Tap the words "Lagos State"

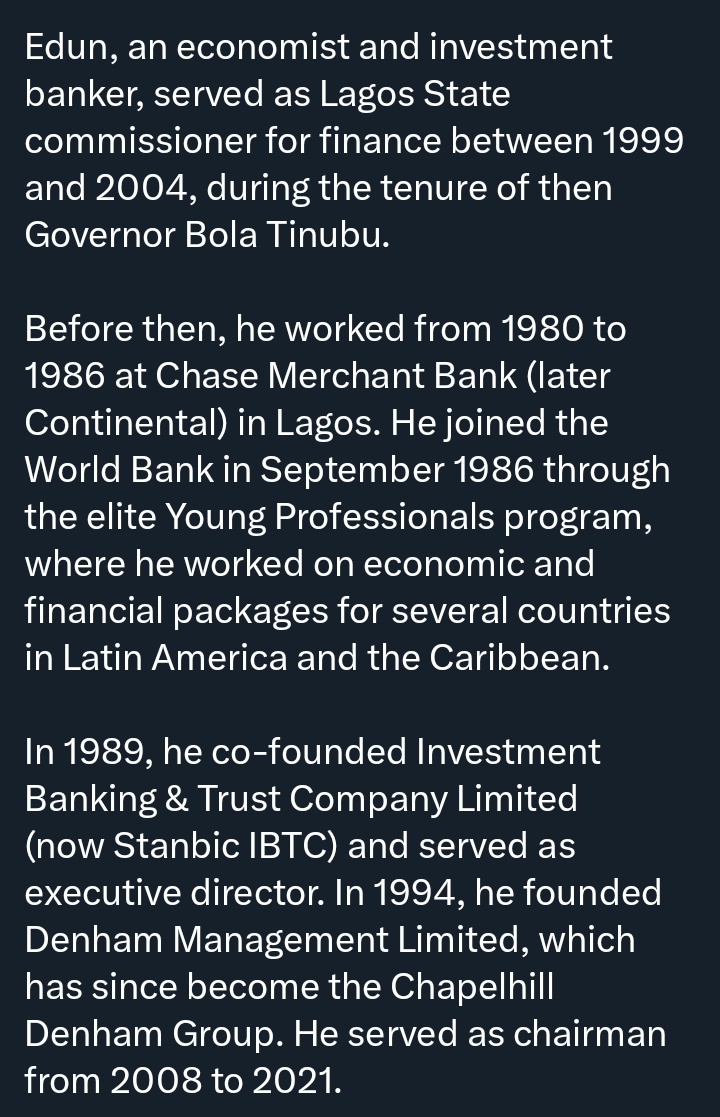[414, 94]
